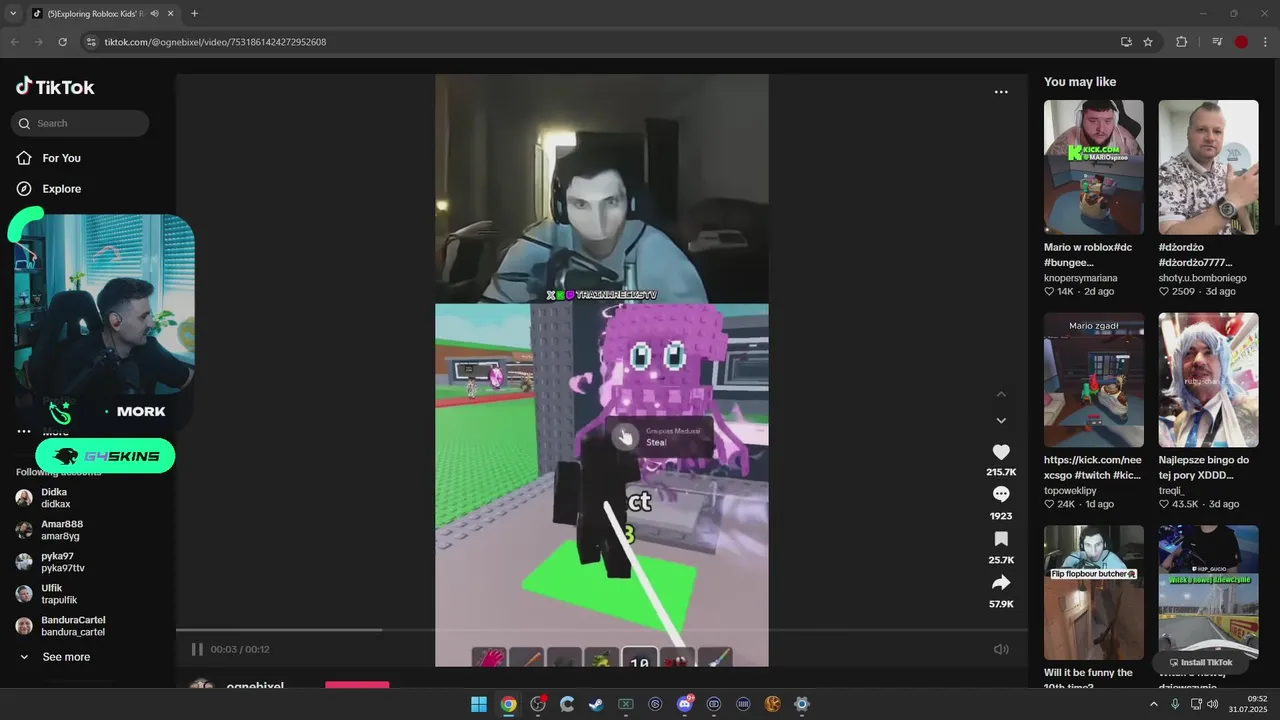Screen dimensions: 1280x720
Task: Open the #džordžo recommended video thumbnail
Action: pos(1208,167)
